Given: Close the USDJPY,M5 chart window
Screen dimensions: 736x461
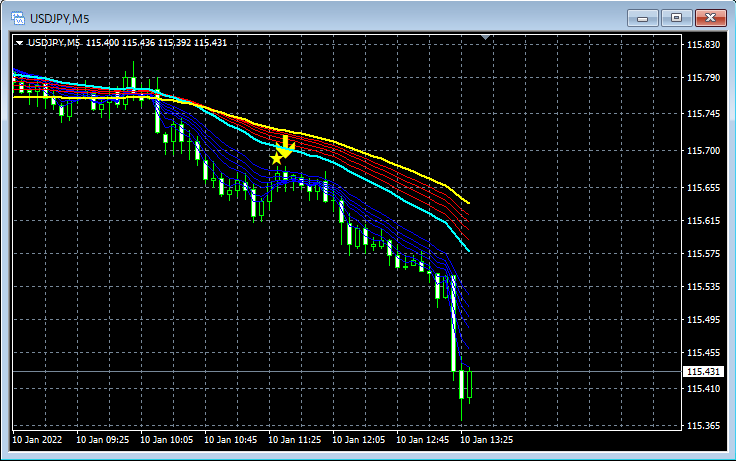Looking at the screenshot, I should pos(711,18).
